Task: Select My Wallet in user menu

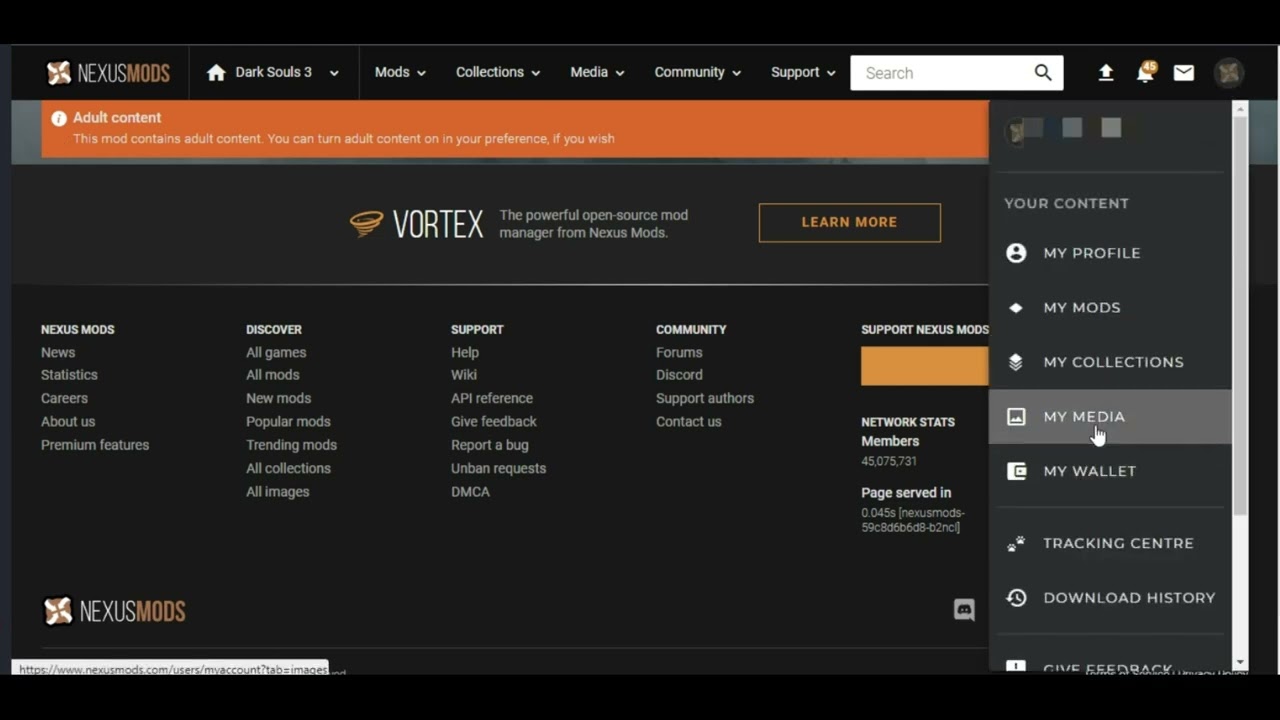Action: coord(1110,471)
